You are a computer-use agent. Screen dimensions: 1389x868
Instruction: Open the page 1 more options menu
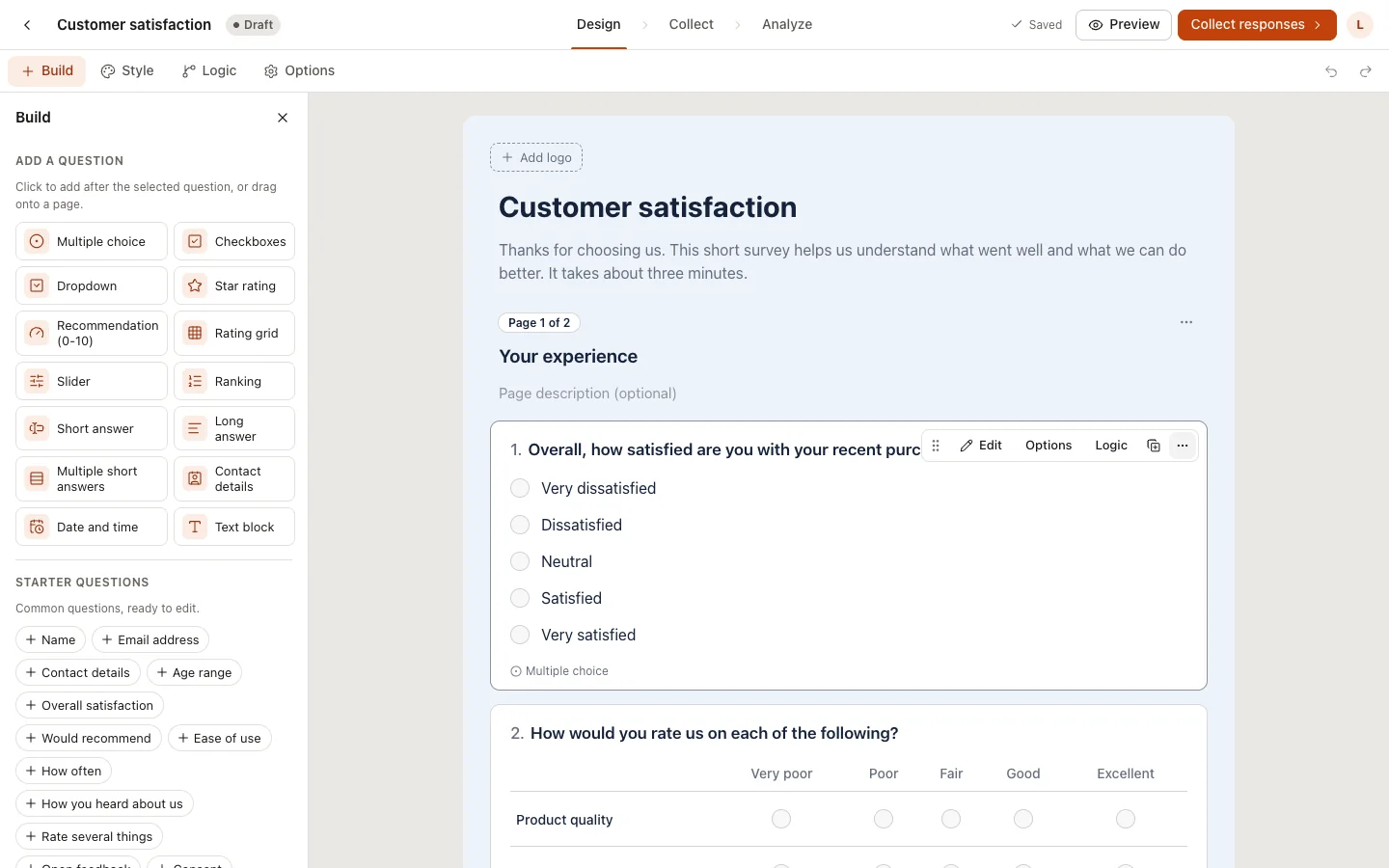tap(1186, 322)
